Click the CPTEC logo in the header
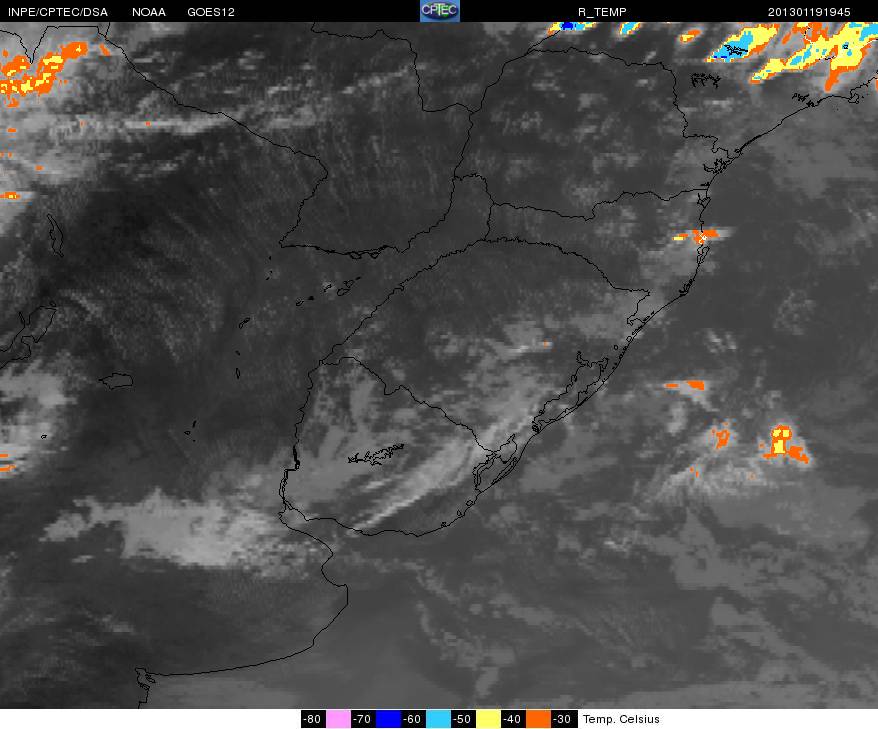The width and height of the screenshot is (878, 729). tap(440, 11)
